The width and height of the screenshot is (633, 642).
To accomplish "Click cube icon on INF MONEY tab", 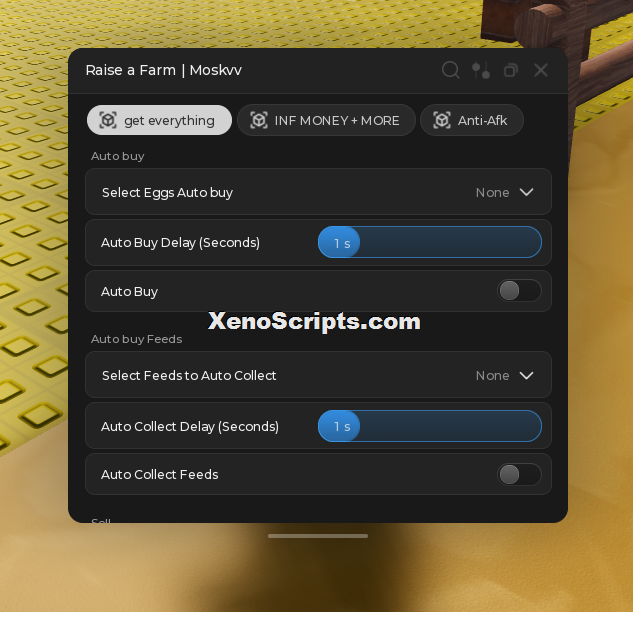I will click(x=259, y=120).
